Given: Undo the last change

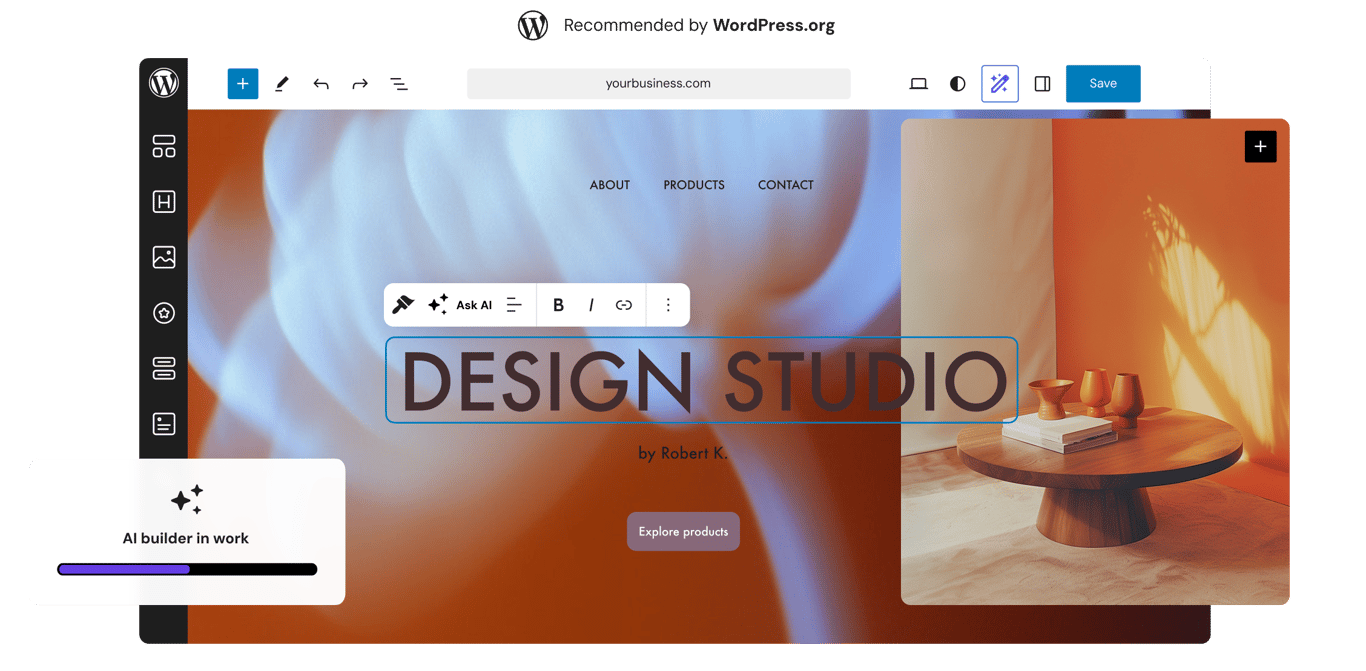Looking at the screenshot, I should (321, 84).
